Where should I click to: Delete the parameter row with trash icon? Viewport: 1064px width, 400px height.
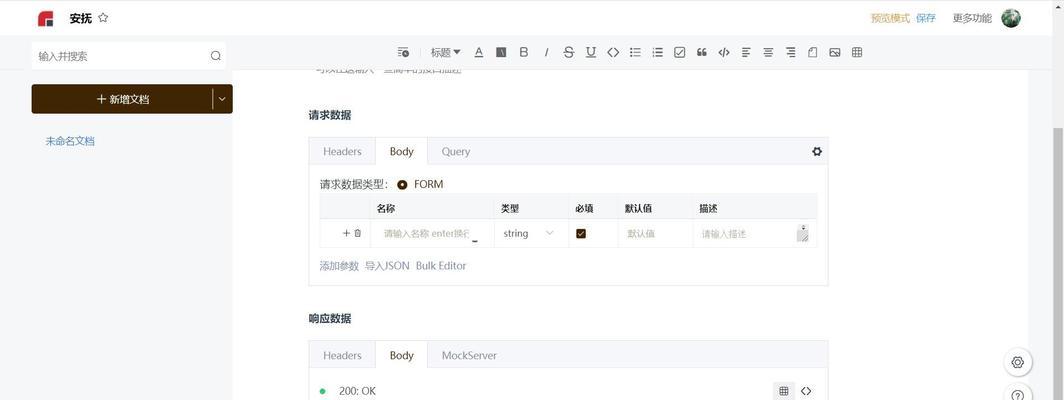(x=358, y=233)
